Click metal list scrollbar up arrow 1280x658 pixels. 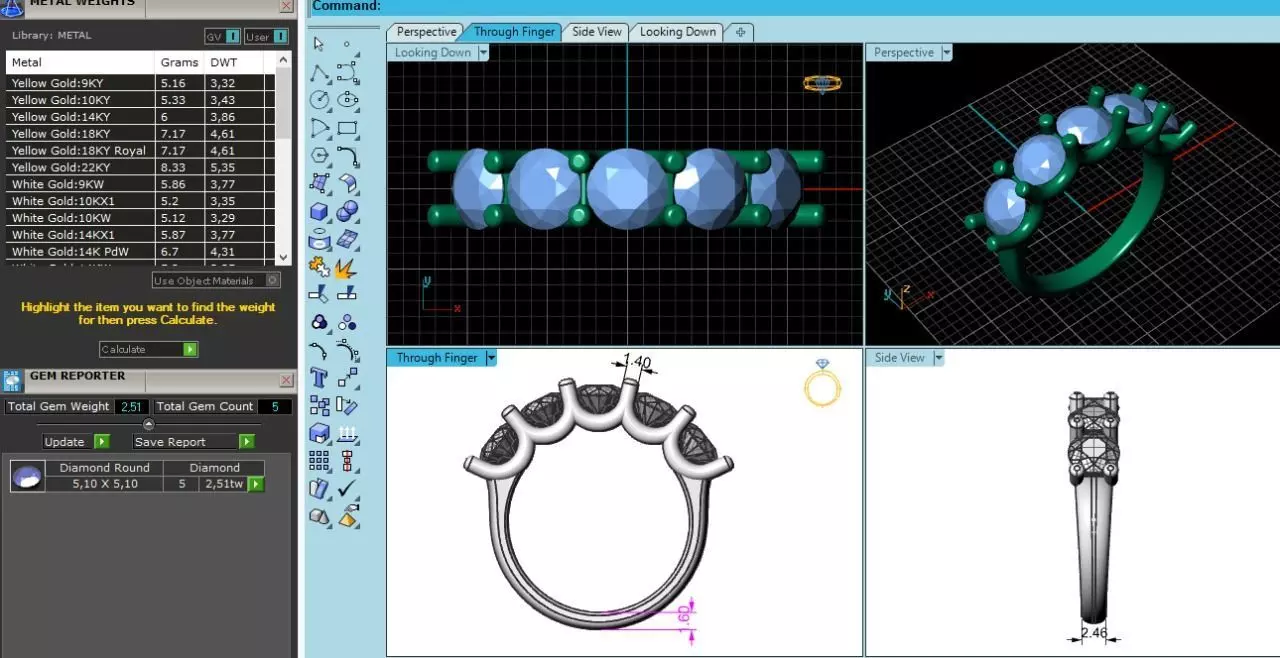click(x=283, y=60)
